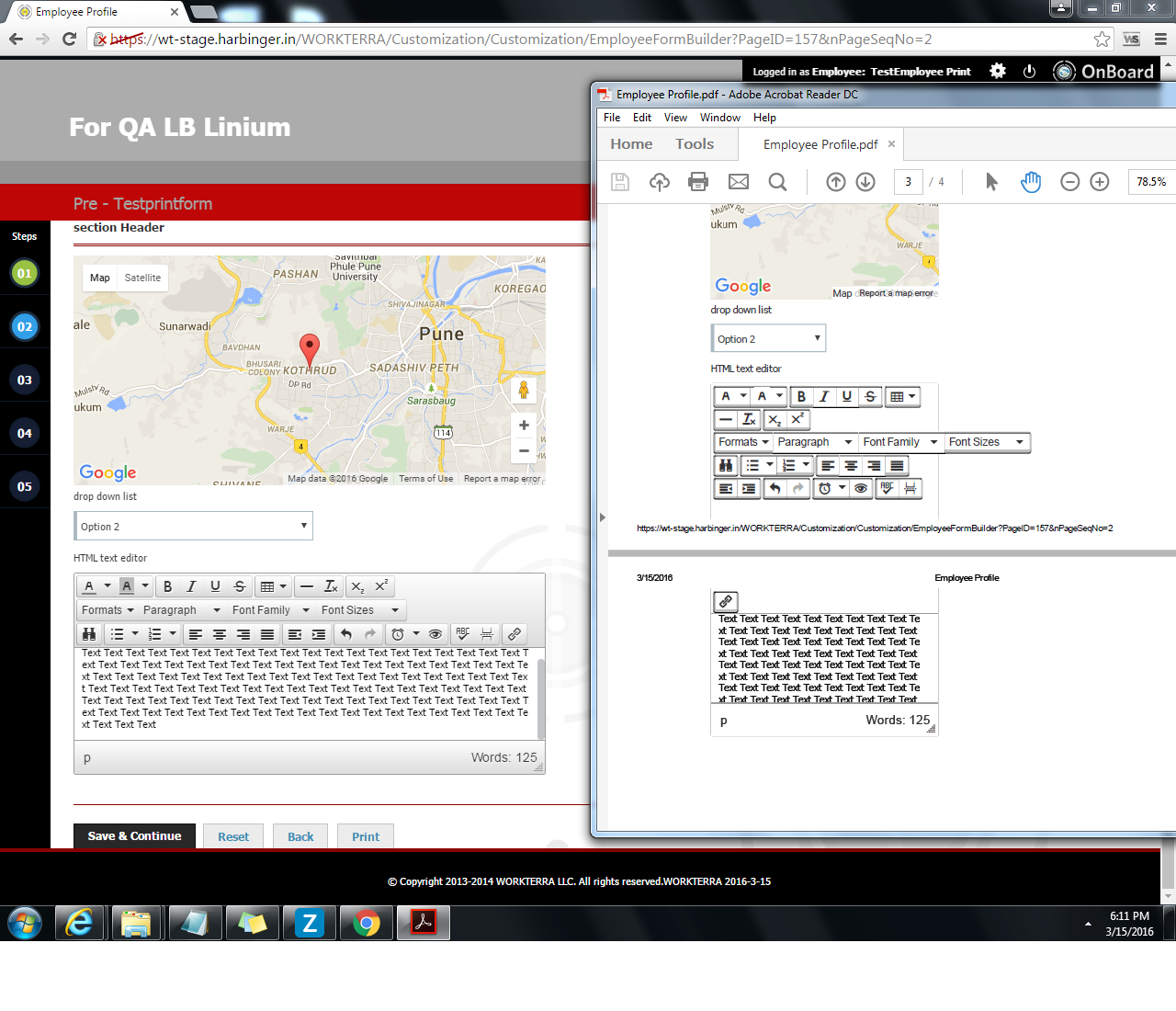Toggle italic in the web page HTML editor
This screenshot has height=1011, width=1176.
point(191,586)
